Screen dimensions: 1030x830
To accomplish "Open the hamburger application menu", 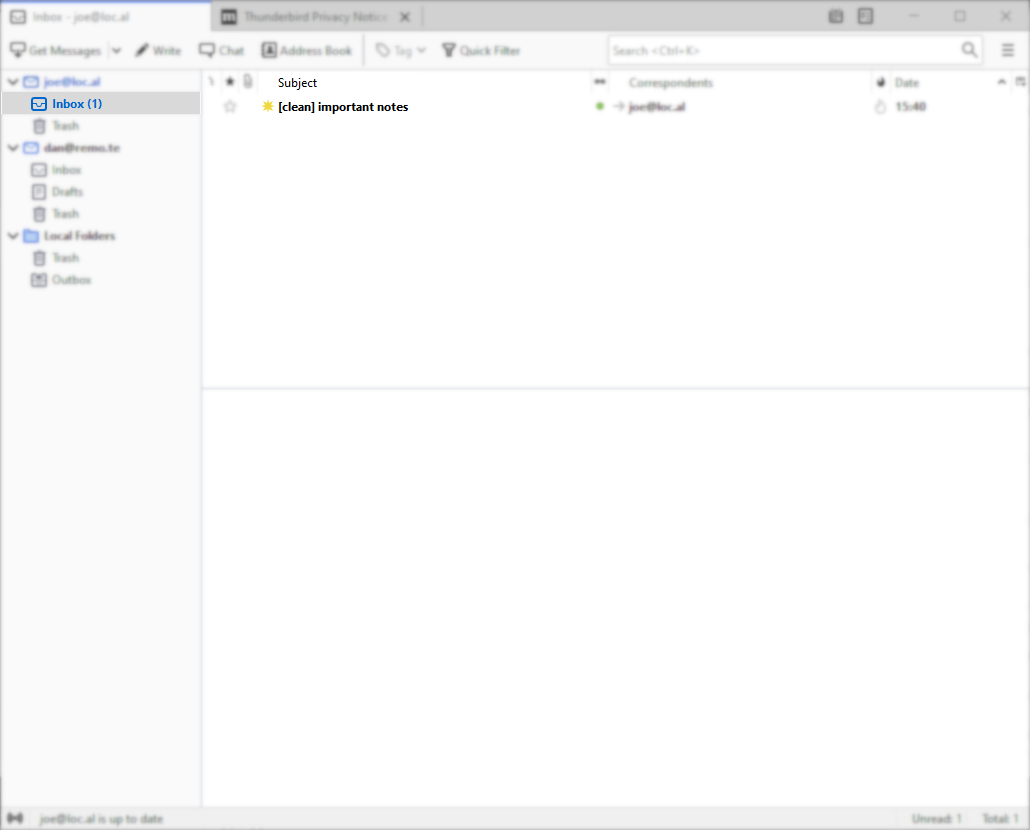I will tap(1008, 51).
